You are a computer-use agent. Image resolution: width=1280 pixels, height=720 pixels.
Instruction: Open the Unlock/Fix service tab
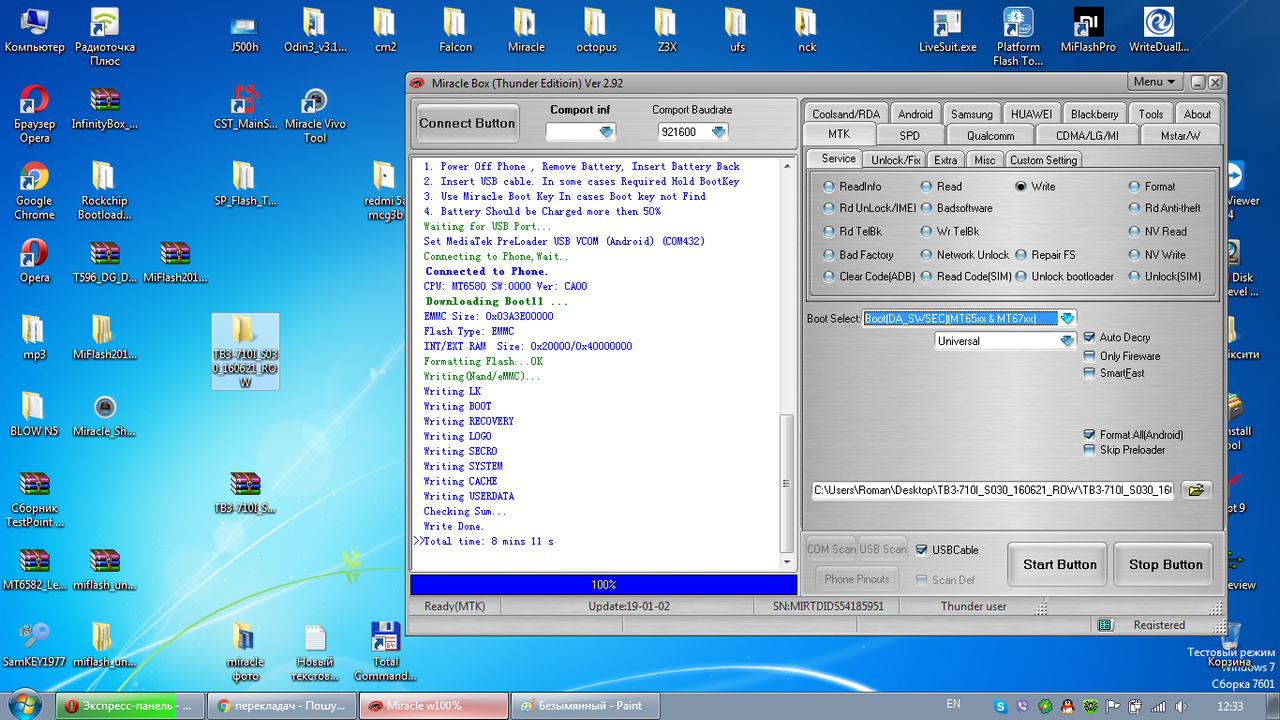894,158
